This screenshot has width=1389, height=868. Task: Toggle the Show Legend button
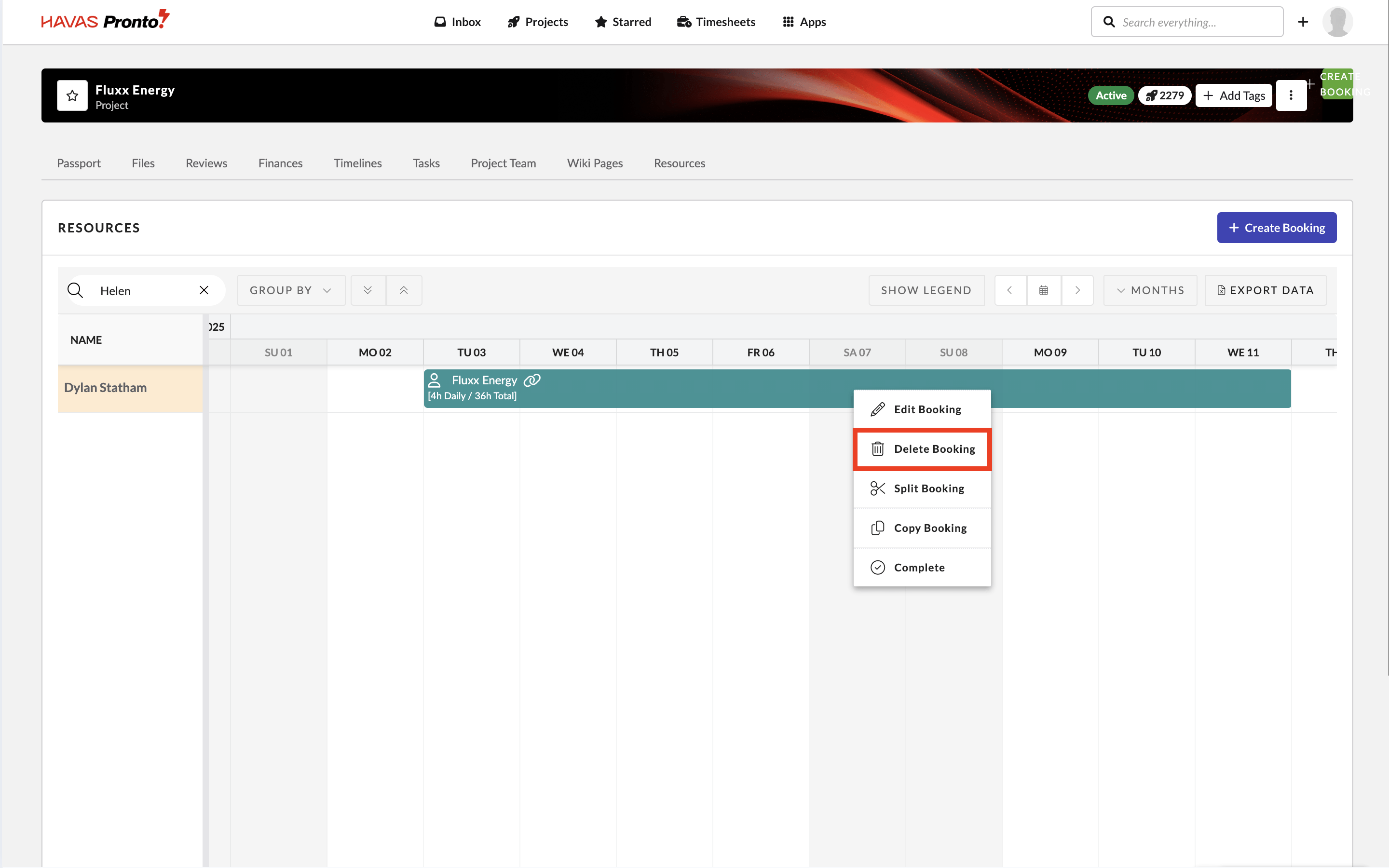tap(926, 290)
